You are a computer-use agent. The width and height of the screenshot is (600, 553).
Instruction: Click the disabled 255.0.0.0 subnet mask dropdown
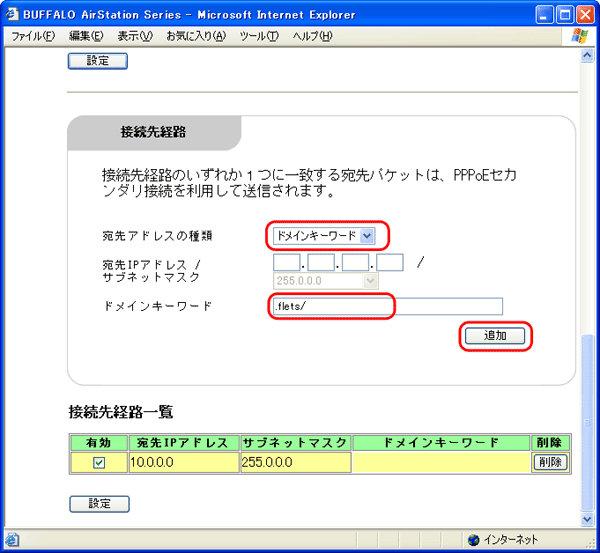point(326,281)
